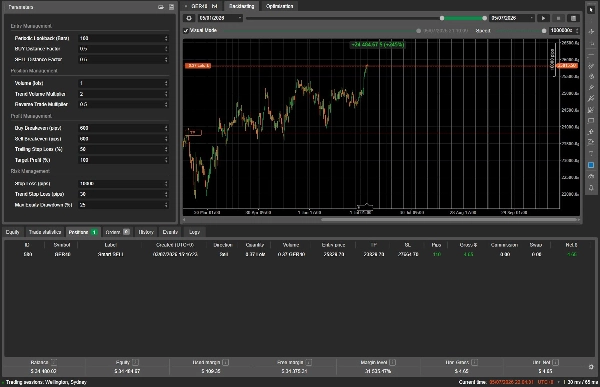
Task: Click the Trading sessions status text
Action: [x=46, y=382]
